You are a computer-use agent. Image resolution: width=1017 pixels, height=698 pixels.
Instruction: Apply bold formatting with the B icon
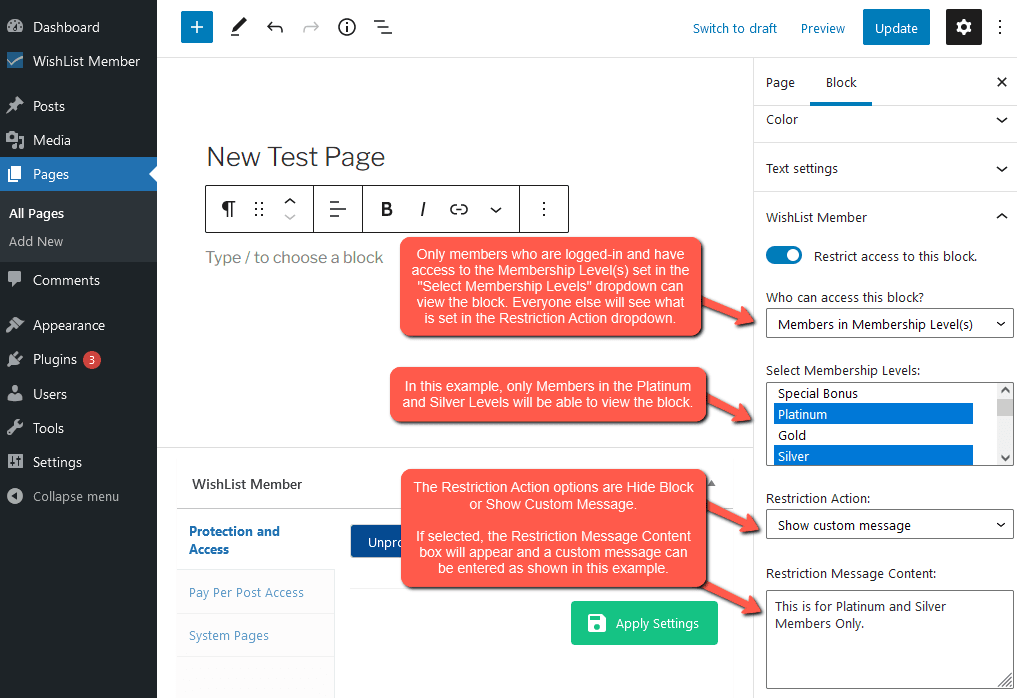pyautogui.click(x=387, y=209)
